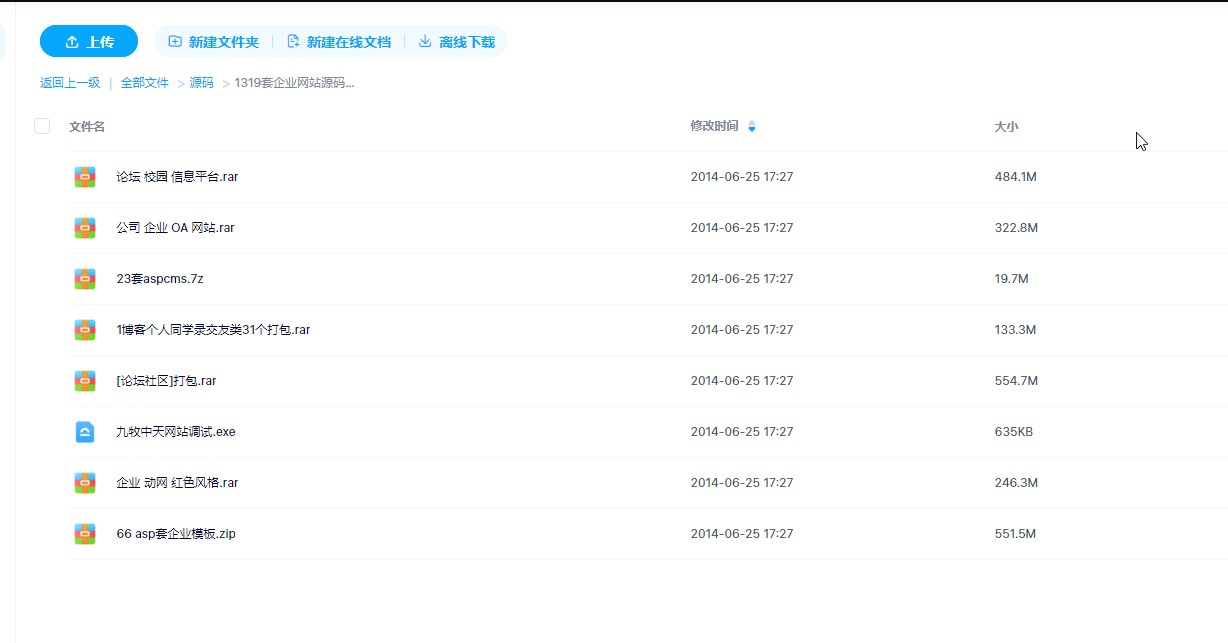The width and height of the screenshot is (1228, 643).
Task: Click size value 246.3M
Action: click(x=1016, y=483)
